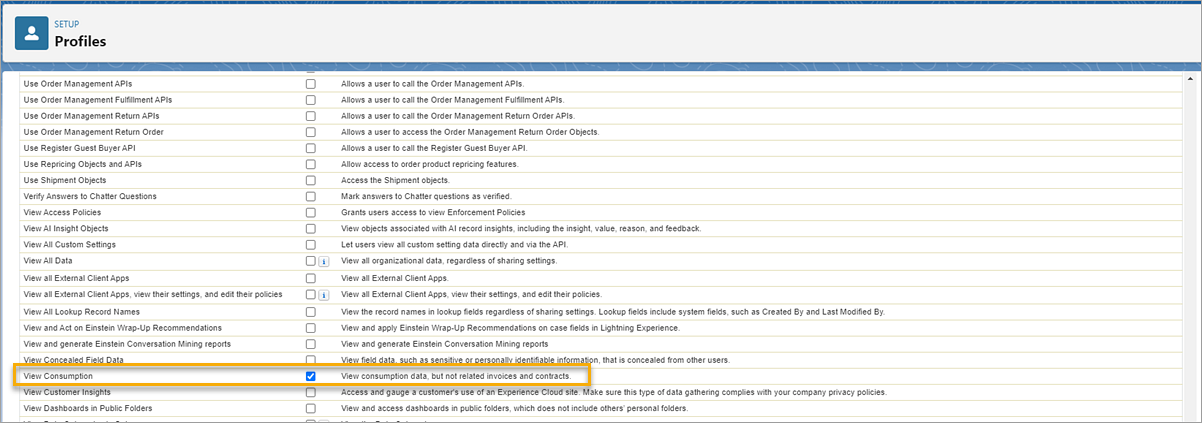Check the View Customer Insights box
The height and width of the screenshot is (423, 1202).
click(x=310, y=392)
